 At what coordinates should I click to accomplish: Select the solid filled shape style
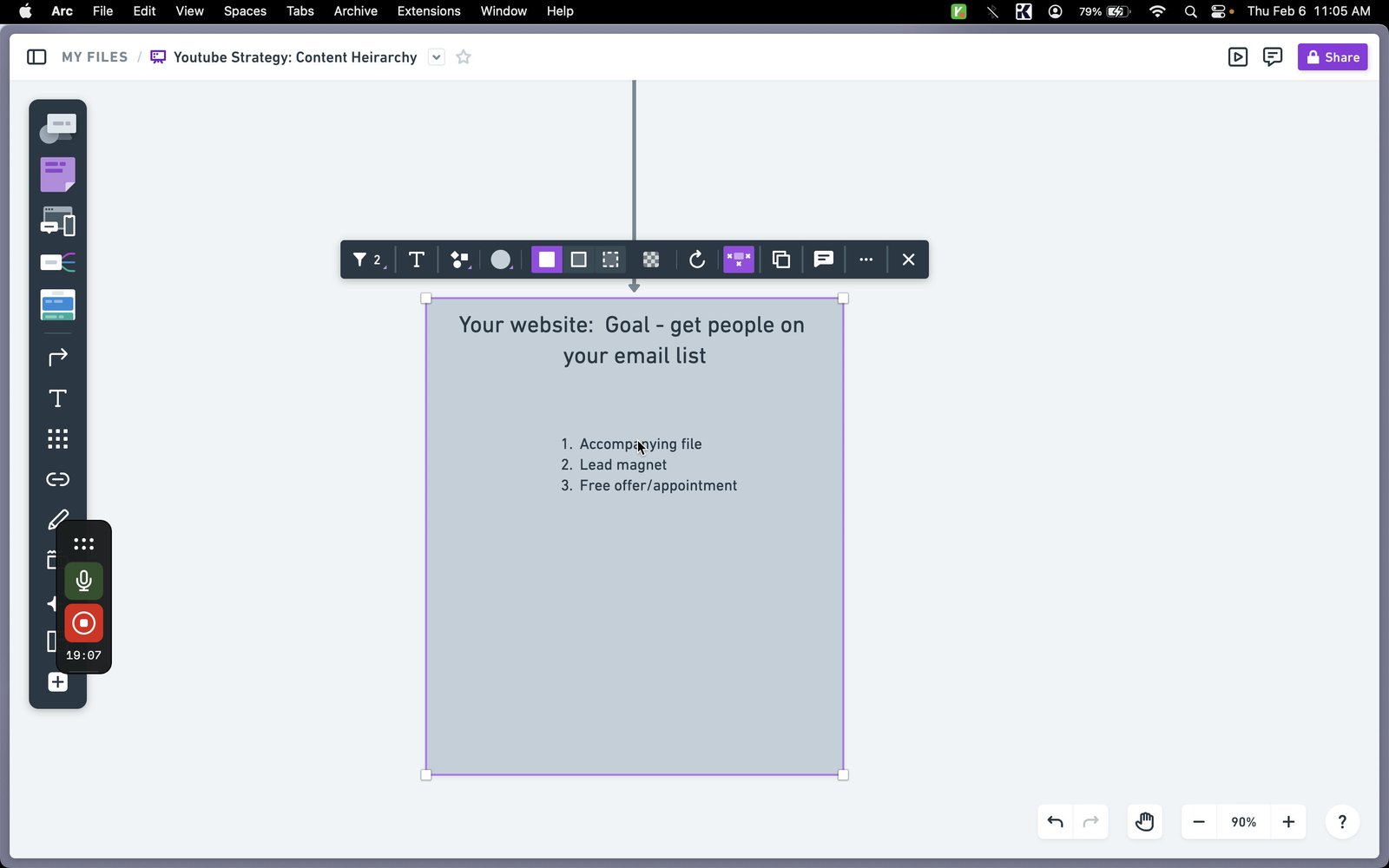coord(547,260)
